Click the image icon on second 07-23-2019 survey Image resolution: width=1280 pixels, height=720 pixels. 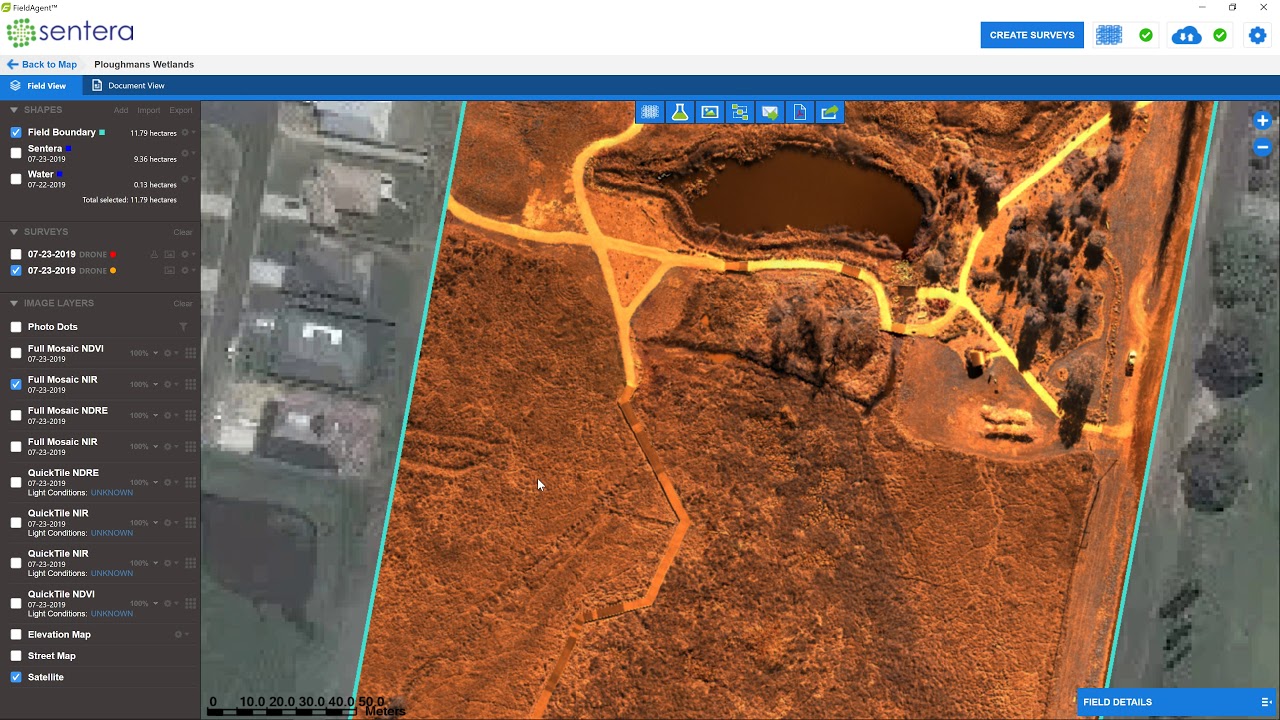170,270
